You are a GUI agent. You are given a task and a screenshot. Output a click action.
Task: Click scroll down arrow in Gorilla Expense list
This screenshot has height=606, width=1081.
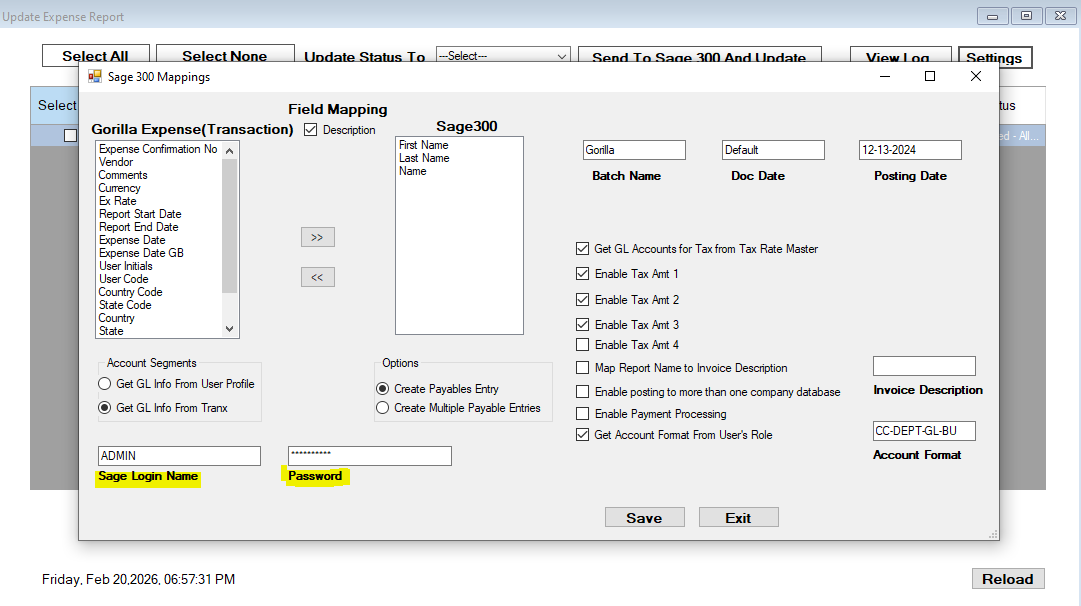click(x=230, y=330)
